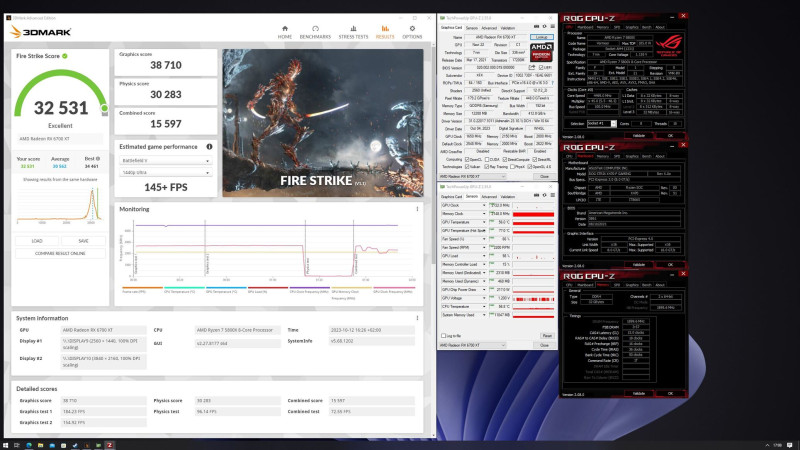Screen dimensions: 800x450
Task: Toggle the DirectCompute checkbox in GPU-Z
Action: pos(505,160)
